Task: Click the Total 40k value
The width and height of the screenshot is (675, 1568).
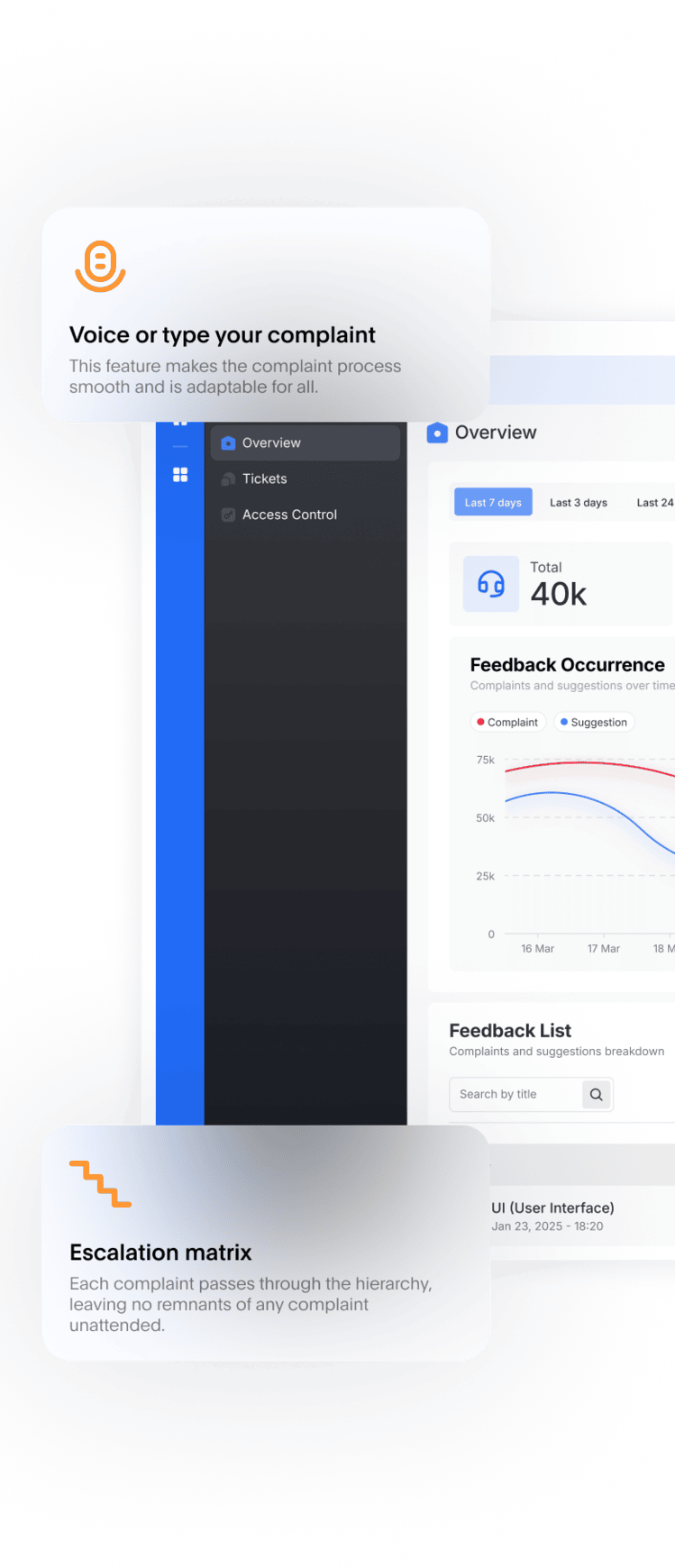Action: pos(558,595)
